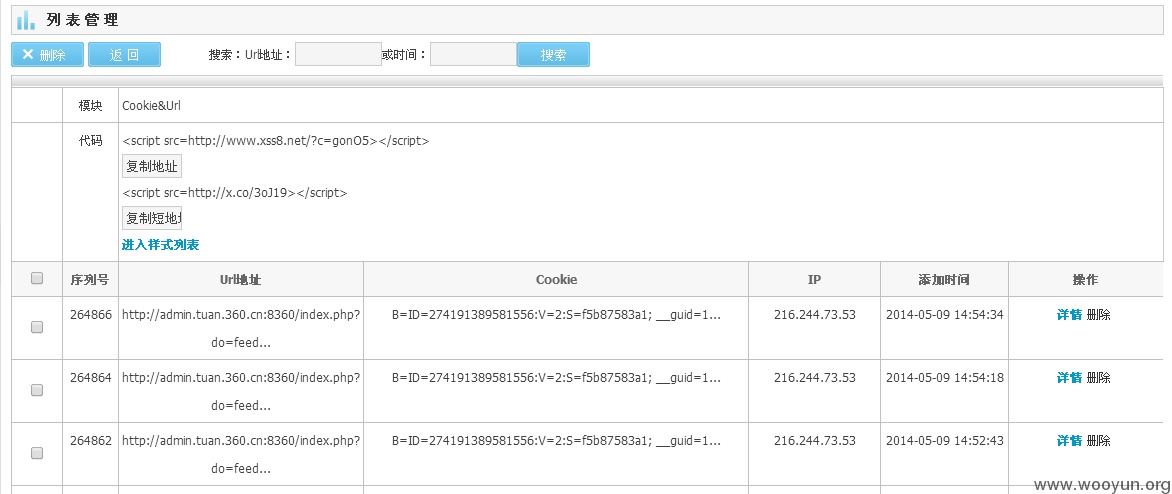This screenshot has width=1172, height=494.
Task: Click the 搜索 button
Action: (553, 55)
